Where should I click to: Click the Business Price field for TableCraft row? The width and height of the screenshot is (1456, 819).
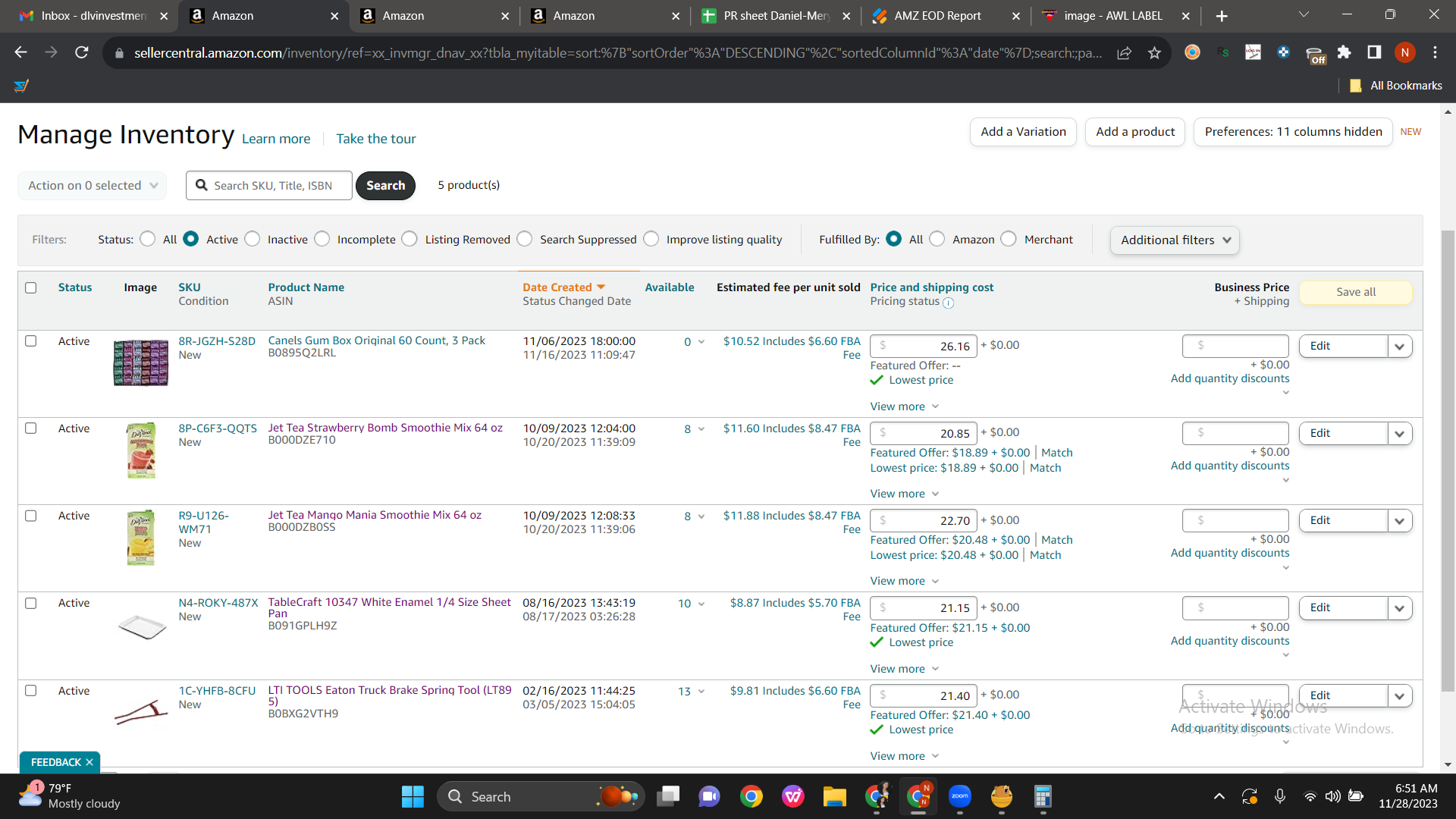[1235, 608]
